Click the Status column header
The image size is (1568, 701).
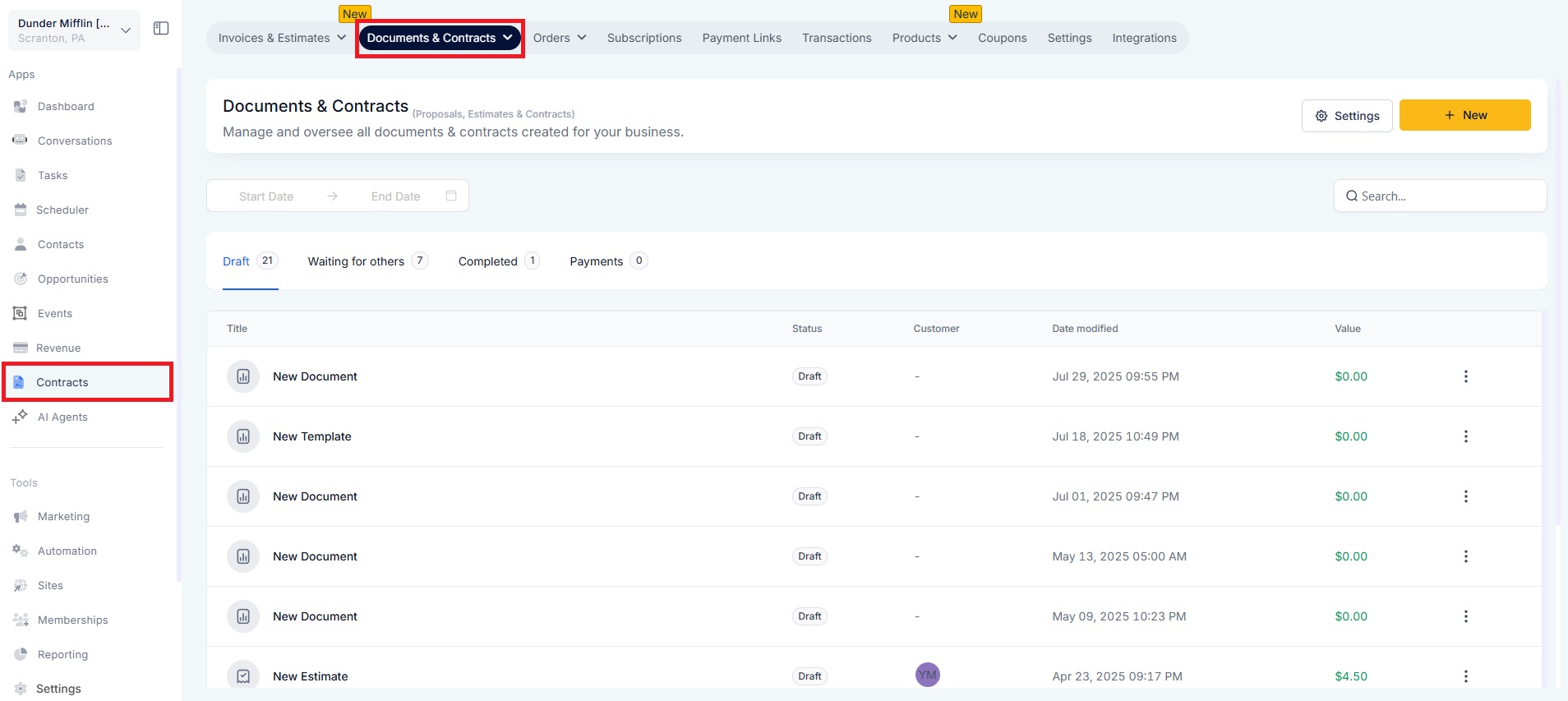[x=807, y=329]
